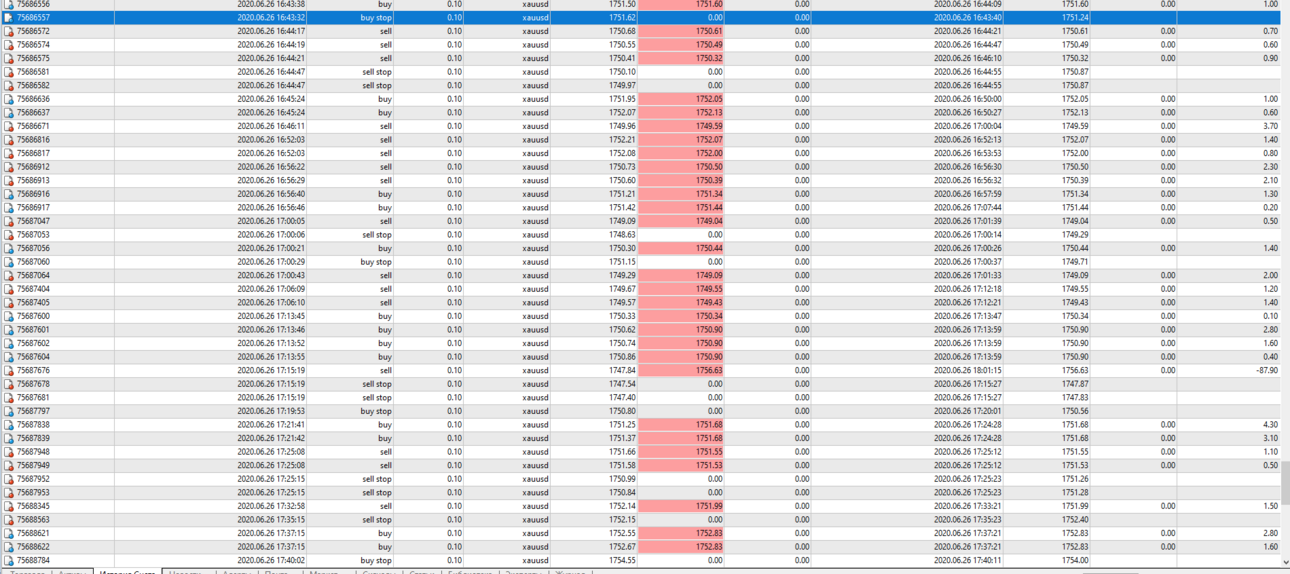Select the 3.10 profit value
Viewport: 1290px width, 574px height.
1270,438
